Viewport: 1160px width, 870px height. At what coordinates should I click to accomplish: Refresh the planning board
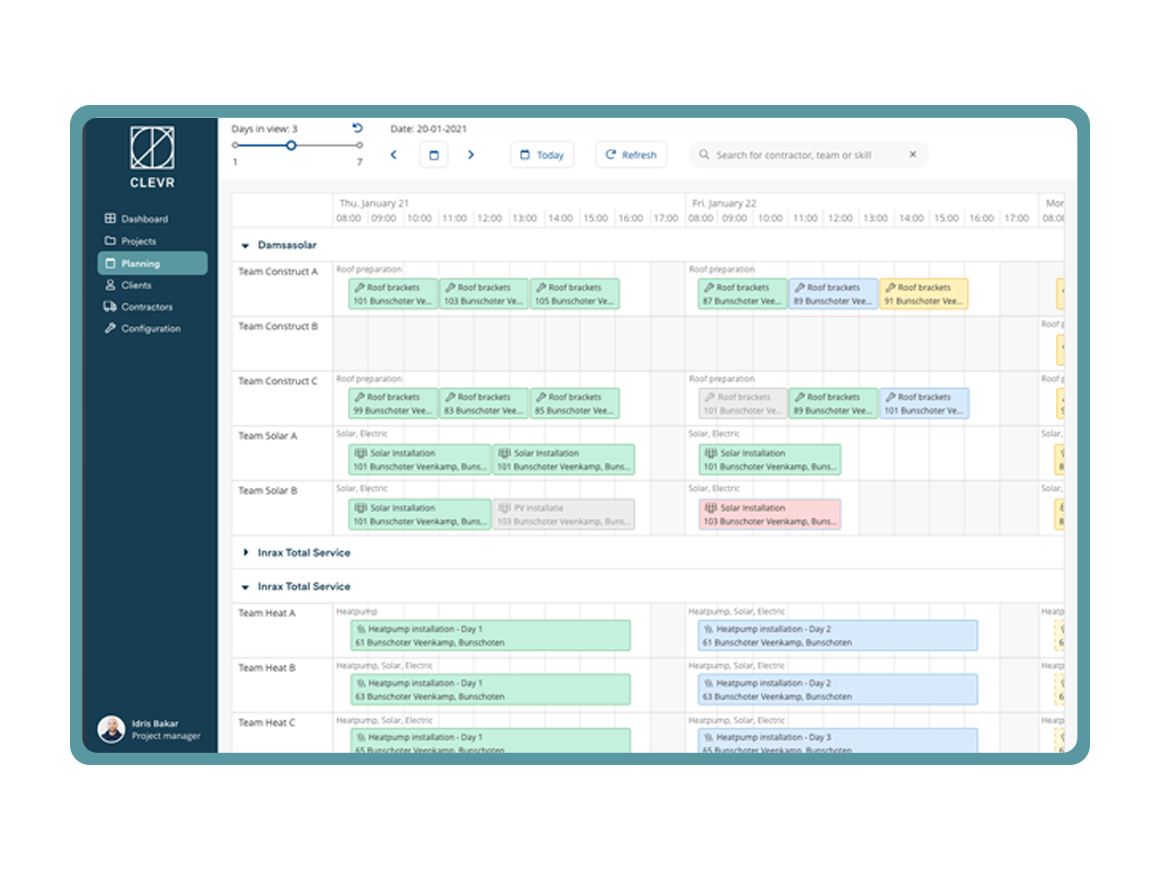[x=631, y=155]
